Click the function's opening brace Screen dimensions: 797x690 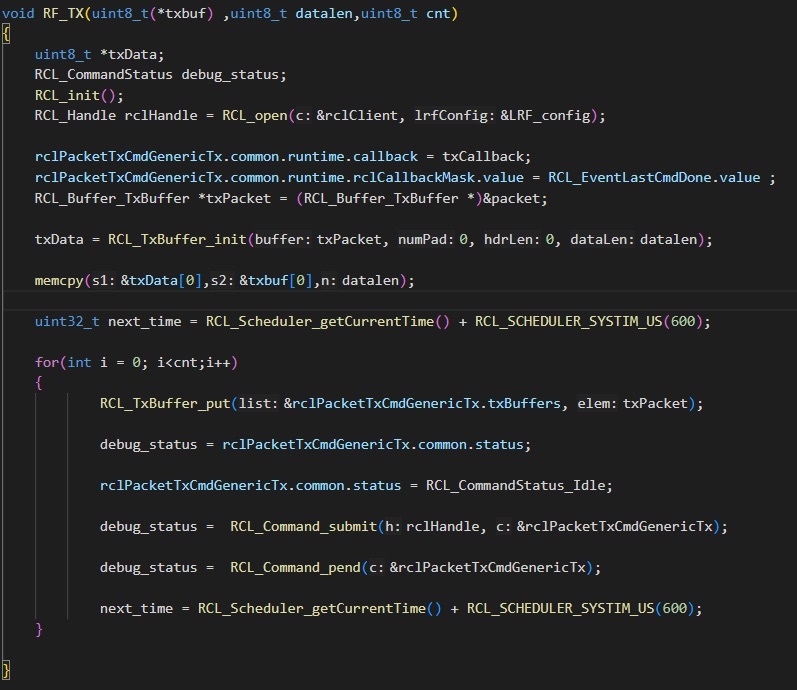pyautogui.click(x=6, y=34)
